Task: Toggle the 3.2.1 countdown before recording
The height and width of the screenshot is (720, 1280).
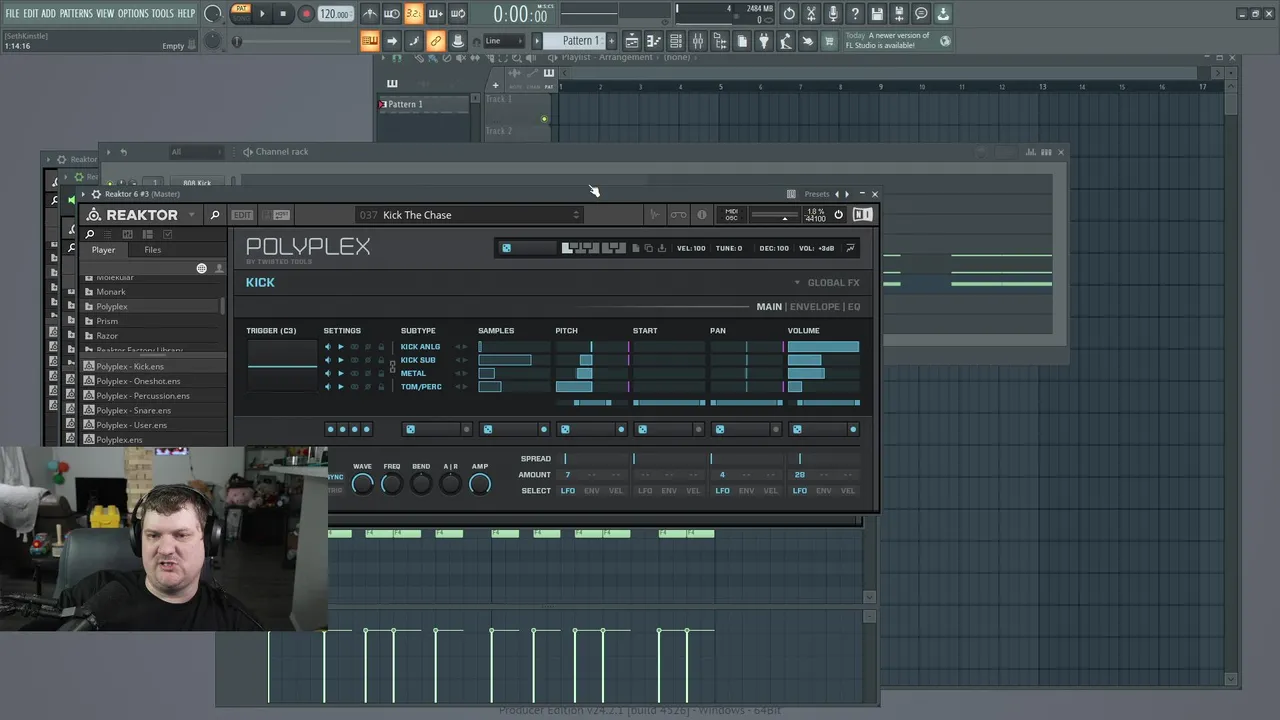Action: [x=413, y=14]
